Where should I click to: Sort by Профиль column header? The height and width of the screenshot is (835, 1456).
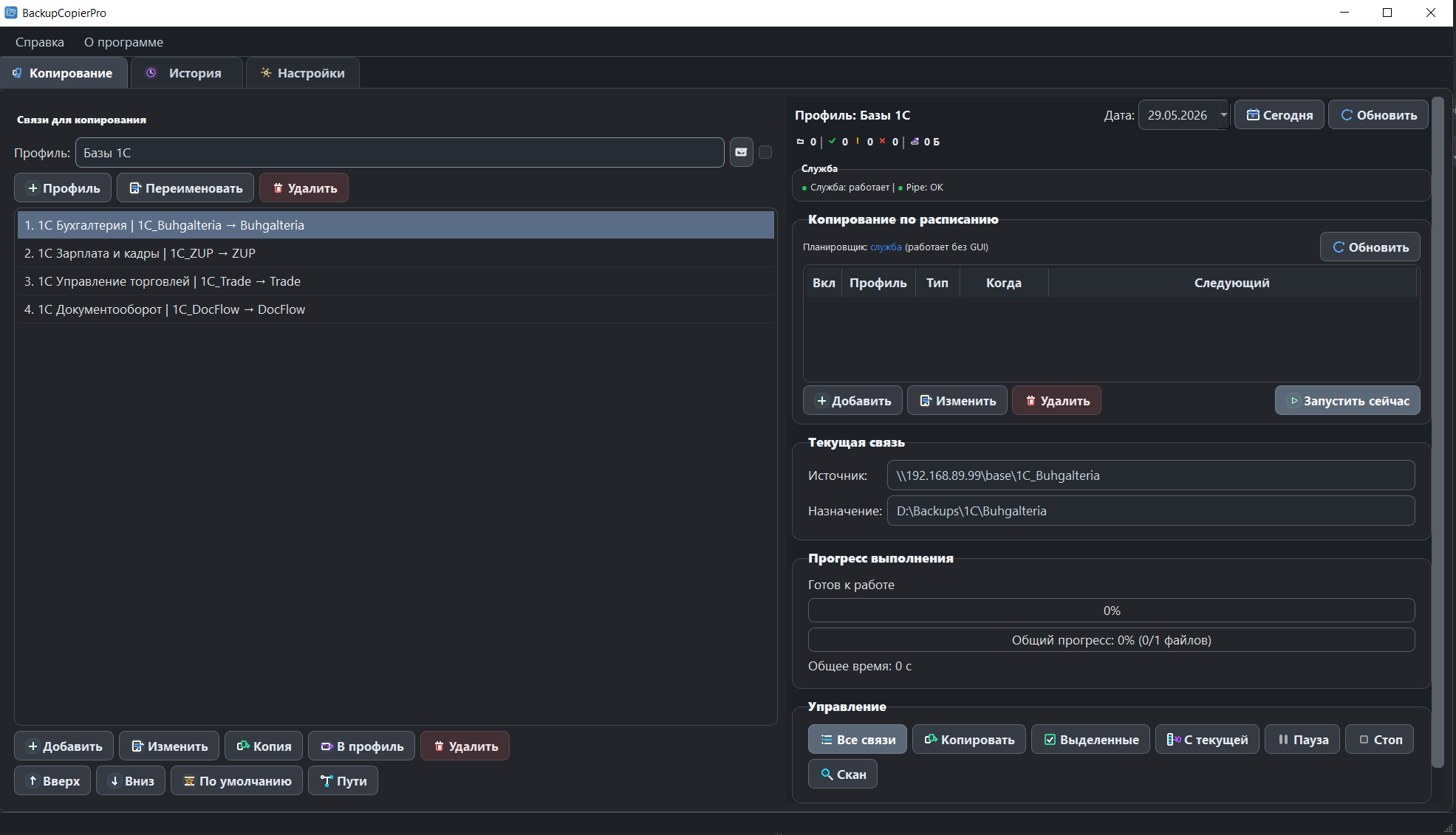[x=878, y=283]
